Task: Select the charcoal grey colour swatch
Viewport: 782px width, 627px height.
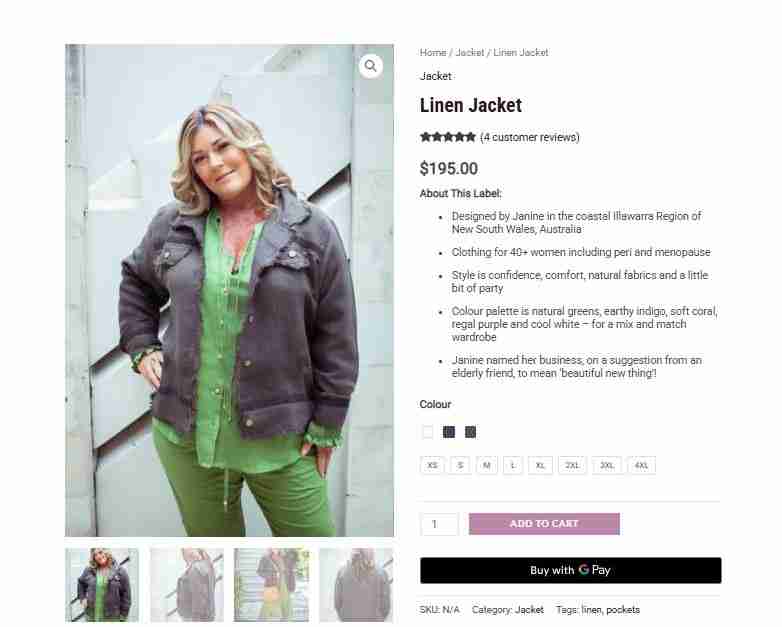Action: pyautogui.click(x=470, y=432)
